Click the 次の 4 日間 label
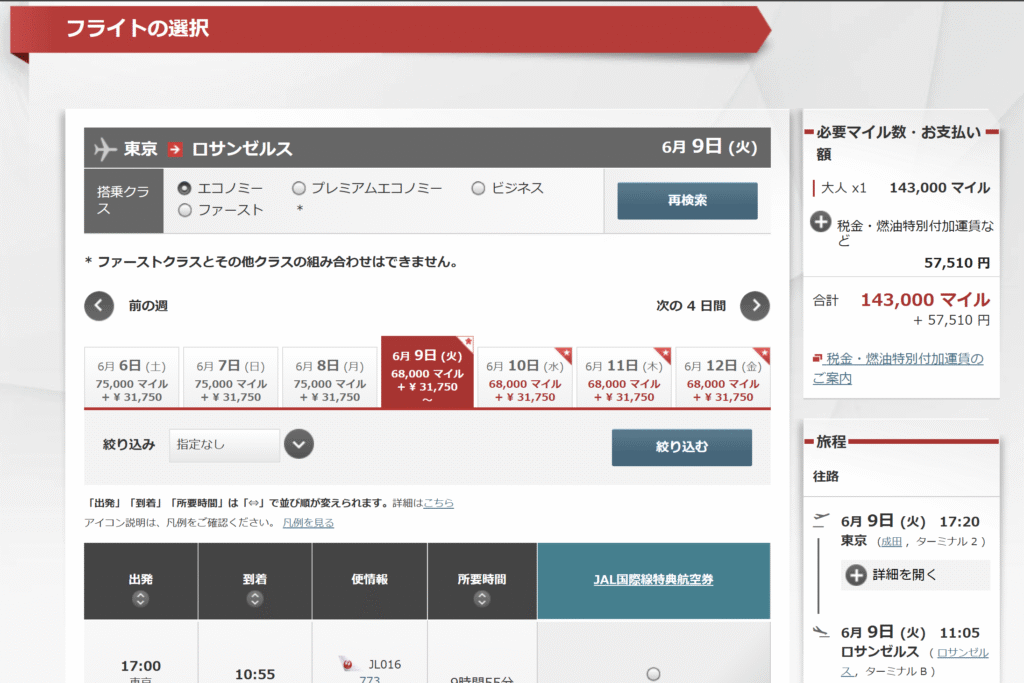Screen dimensions: 1024x683 [691, 306]
